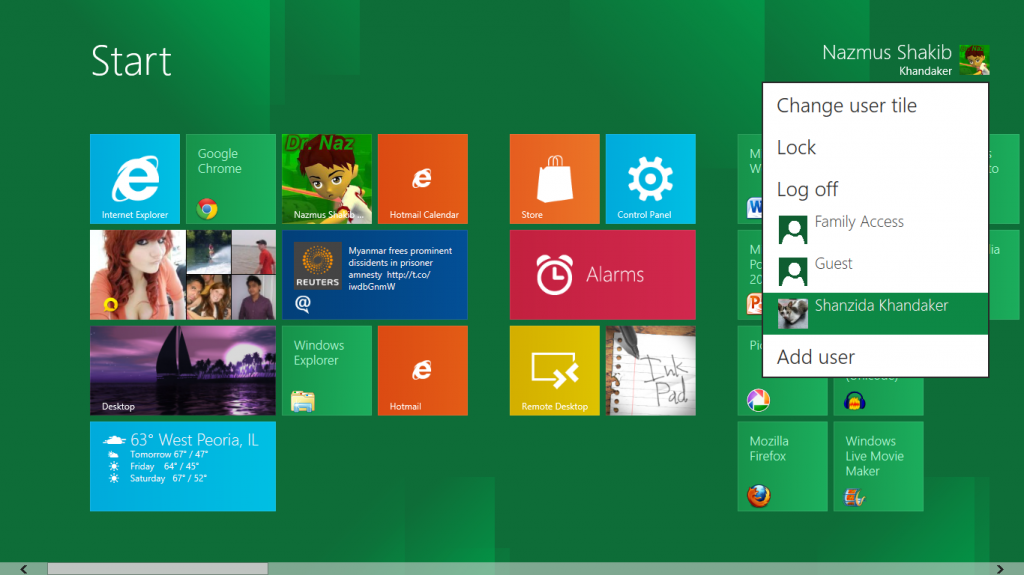The image size is (1024, 575).
Task: Open the Picasa tile
Action: coord(782,397)
